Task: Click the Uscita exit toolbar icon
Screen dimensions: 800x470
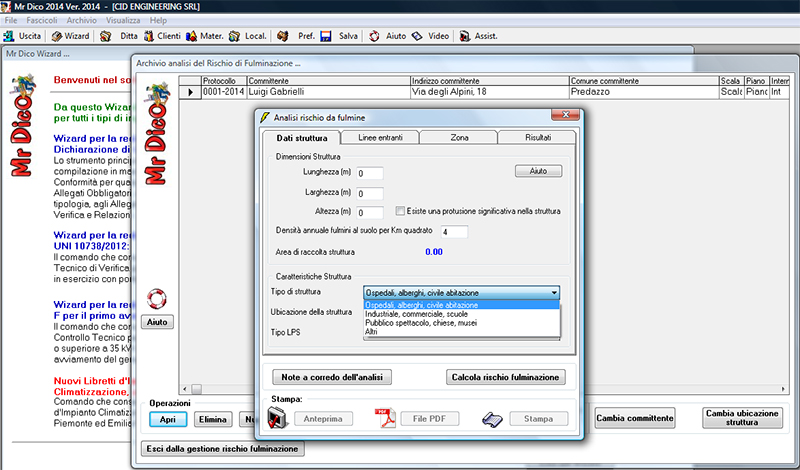Action: (10, 36)
